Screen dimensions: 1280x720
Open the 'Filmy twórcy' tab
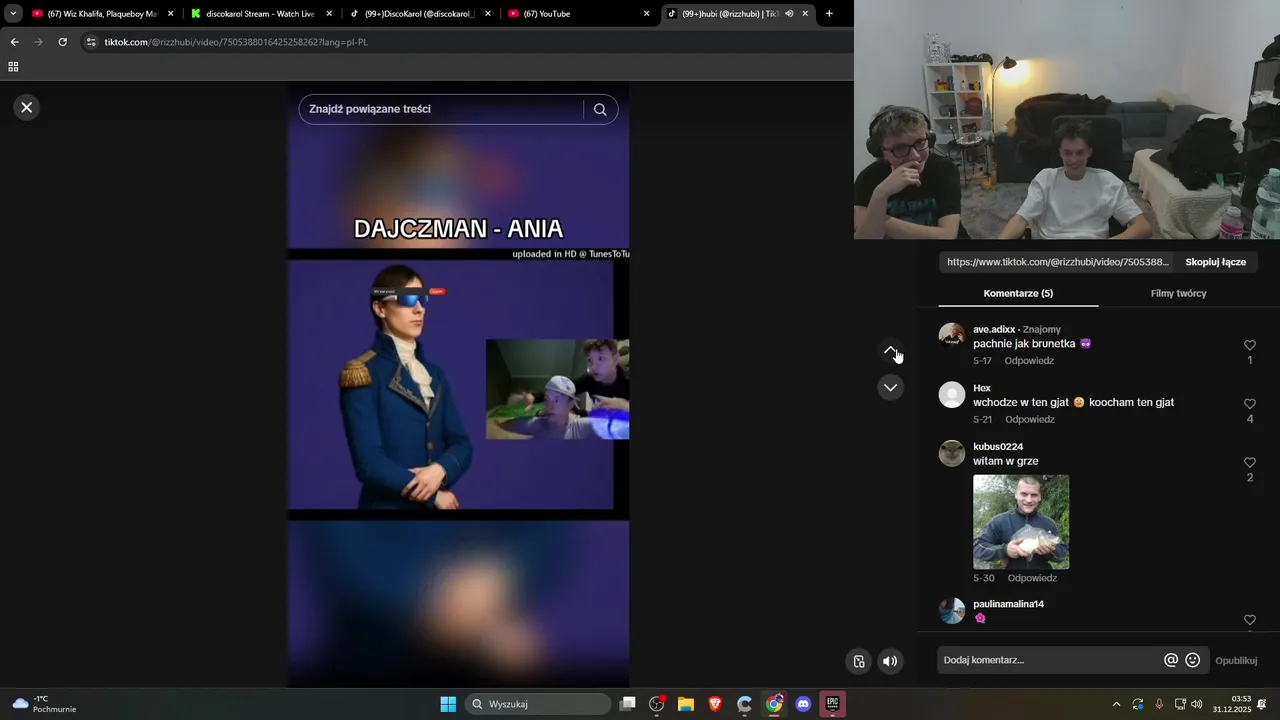(x=1178, y=293)
